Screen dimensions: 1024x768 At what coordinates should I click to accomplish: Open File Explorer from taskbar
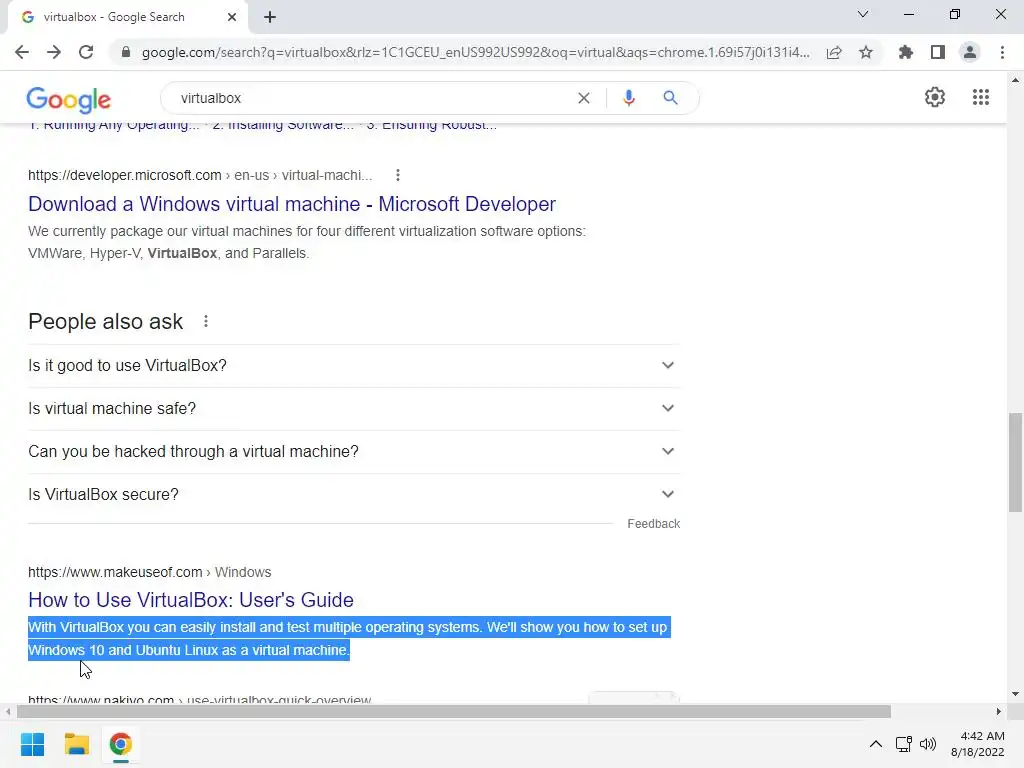pos(76,744)
